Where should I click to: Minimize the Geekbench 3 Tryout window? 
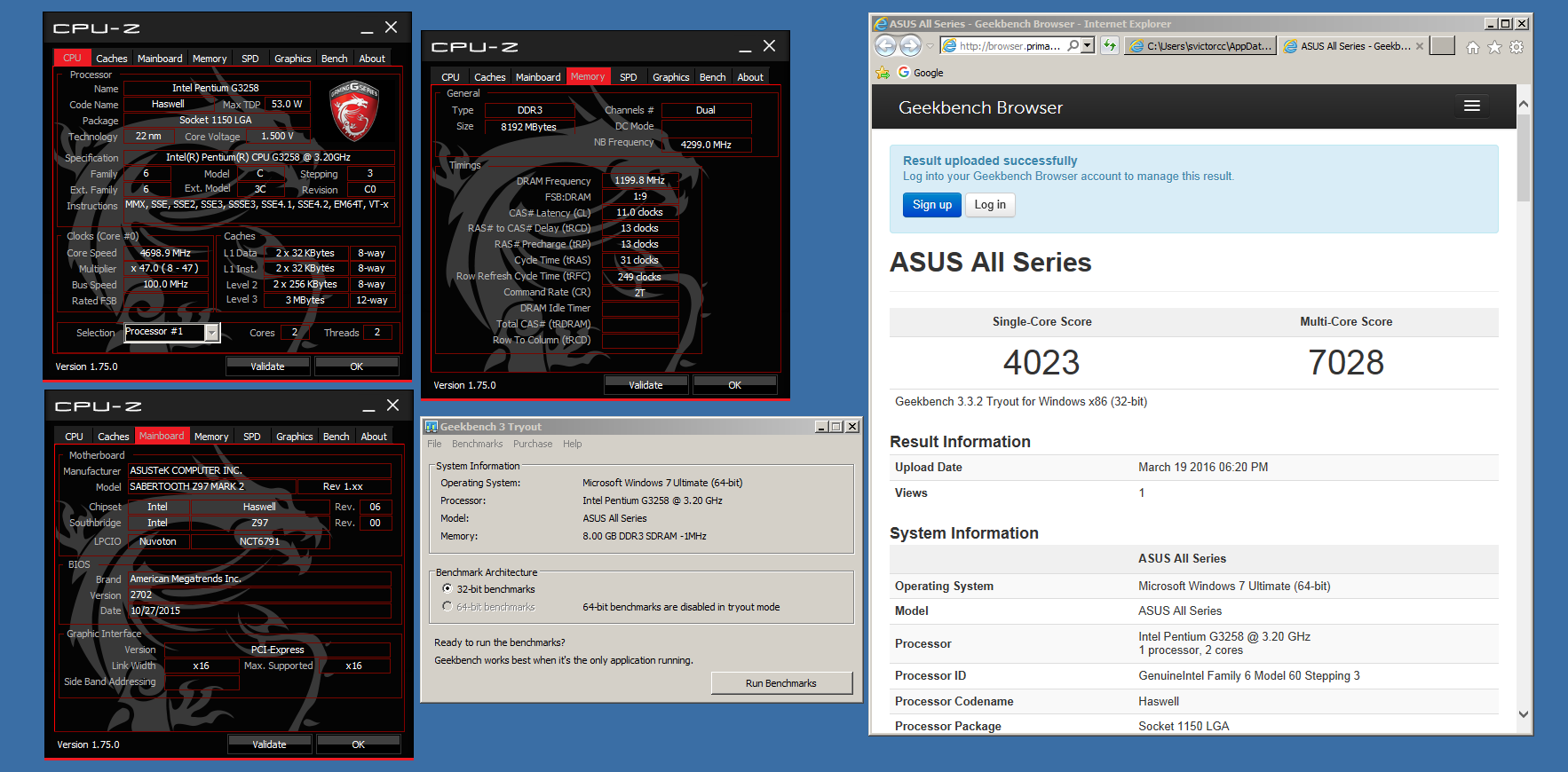(821, 427)
